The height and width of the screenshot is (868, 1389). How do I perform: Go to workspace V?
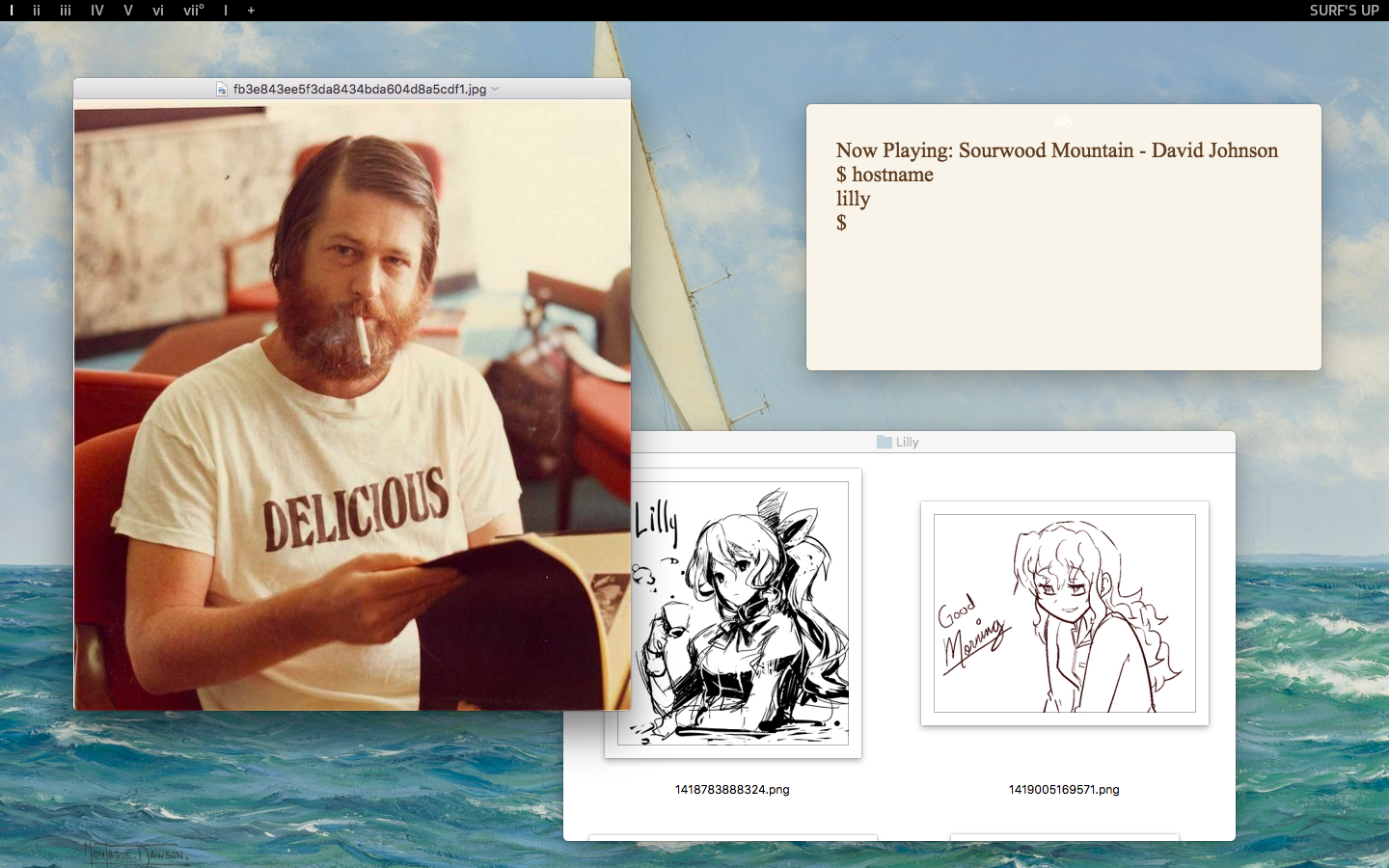(128, 11)
